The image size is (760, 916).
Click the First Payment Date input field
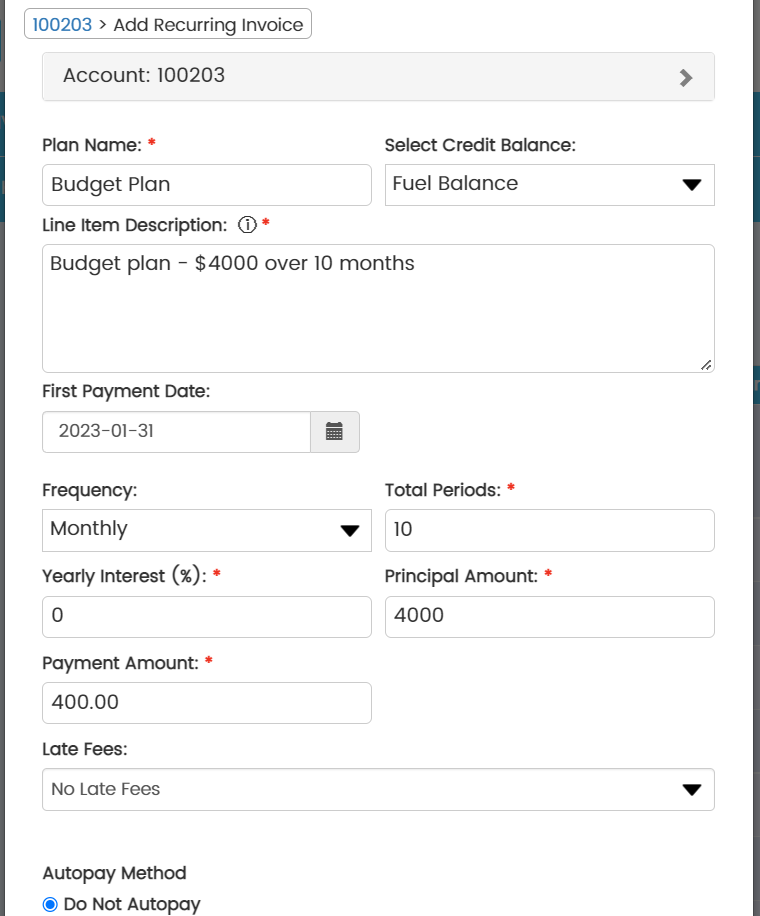pyautogui.click(x=176, y=432)
